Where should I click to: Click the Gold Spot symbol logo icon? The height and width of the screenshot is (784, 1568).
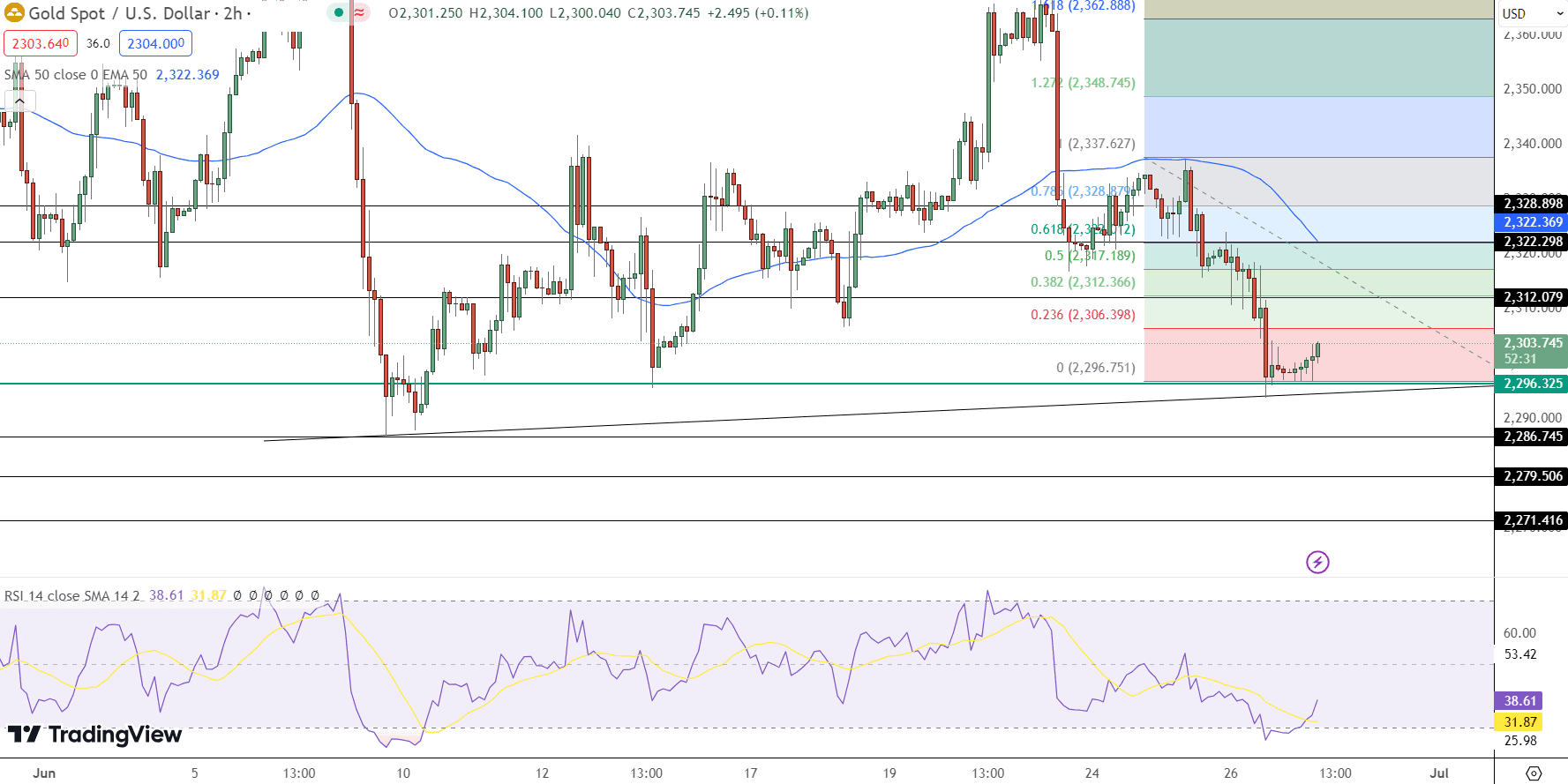click(14, 13)
